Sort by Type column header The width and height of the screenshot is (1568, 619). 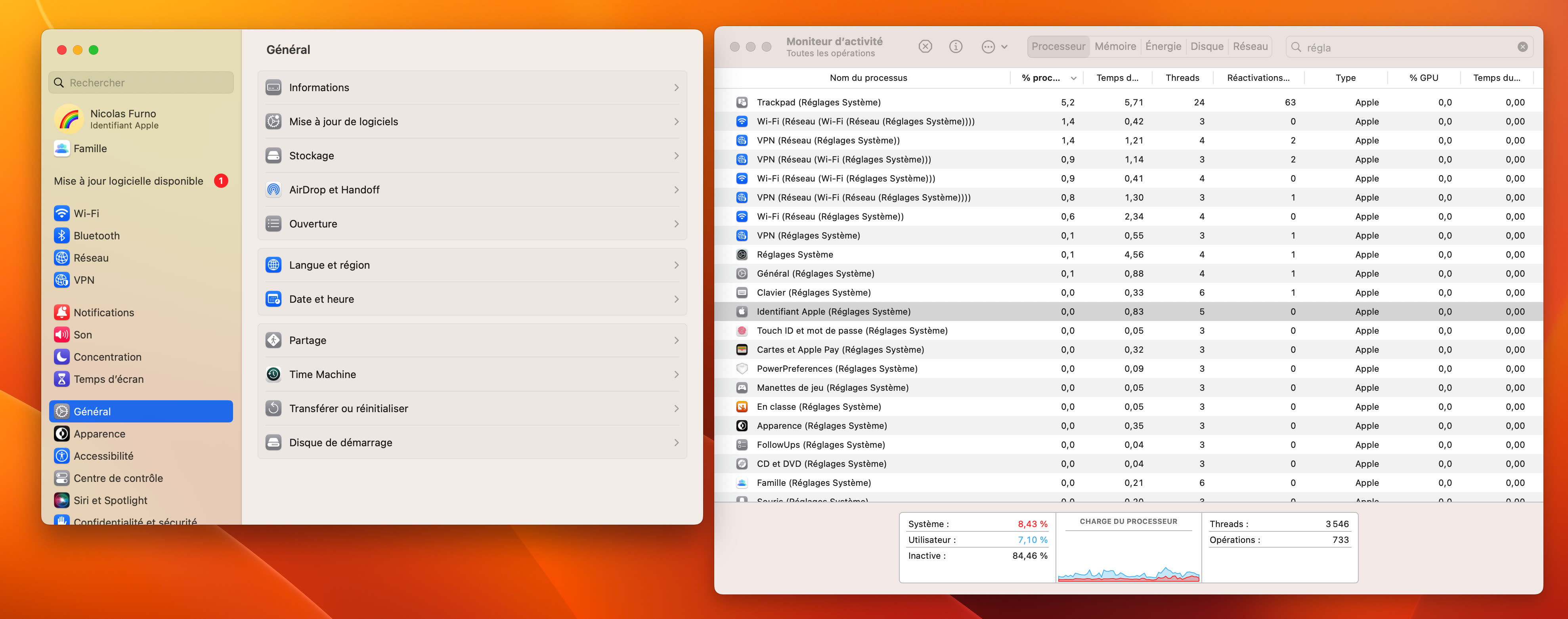(1345, 78)
